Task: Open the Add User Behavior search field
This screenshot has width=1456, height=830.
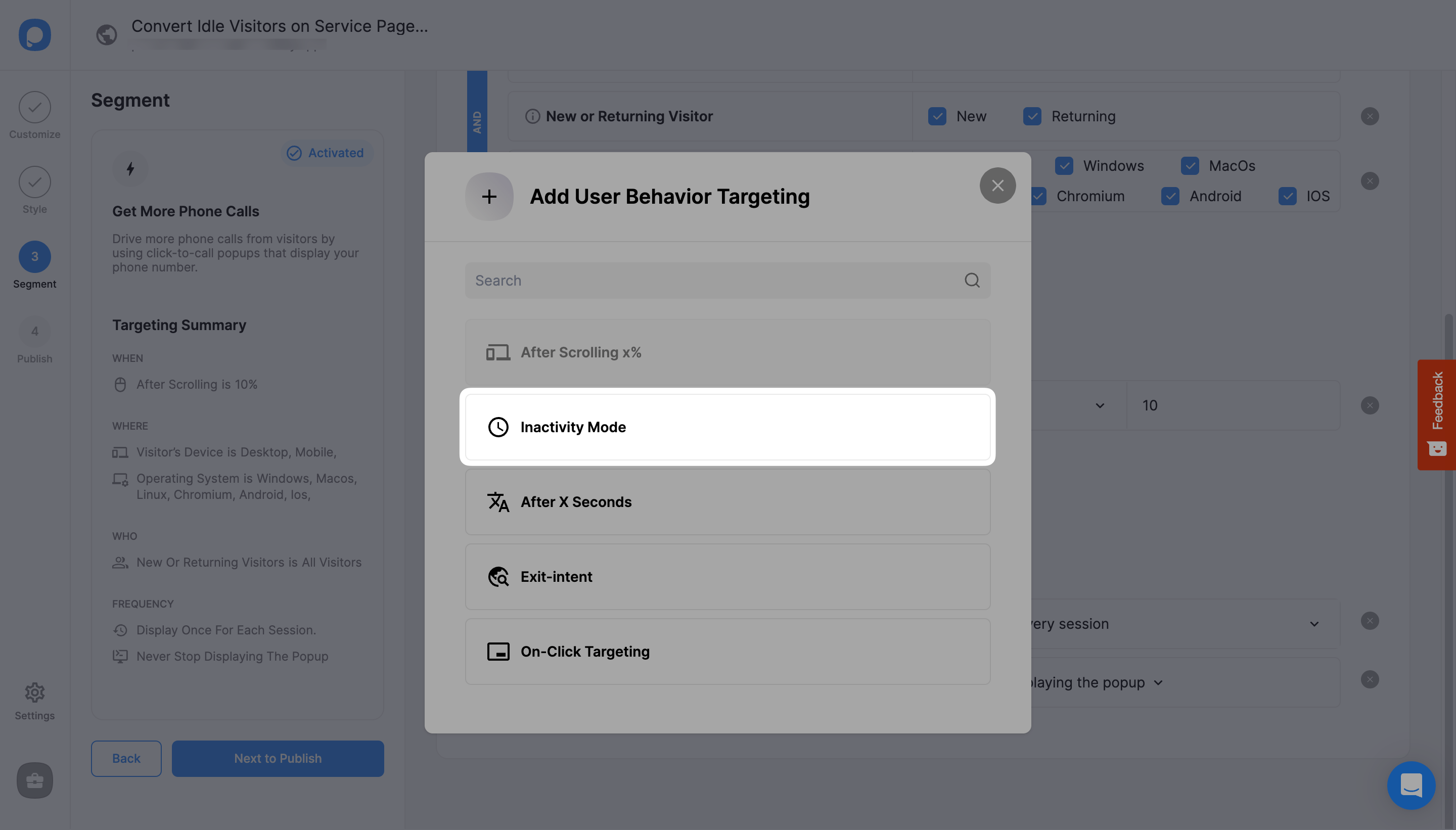Action: click(x=728, y=280)
